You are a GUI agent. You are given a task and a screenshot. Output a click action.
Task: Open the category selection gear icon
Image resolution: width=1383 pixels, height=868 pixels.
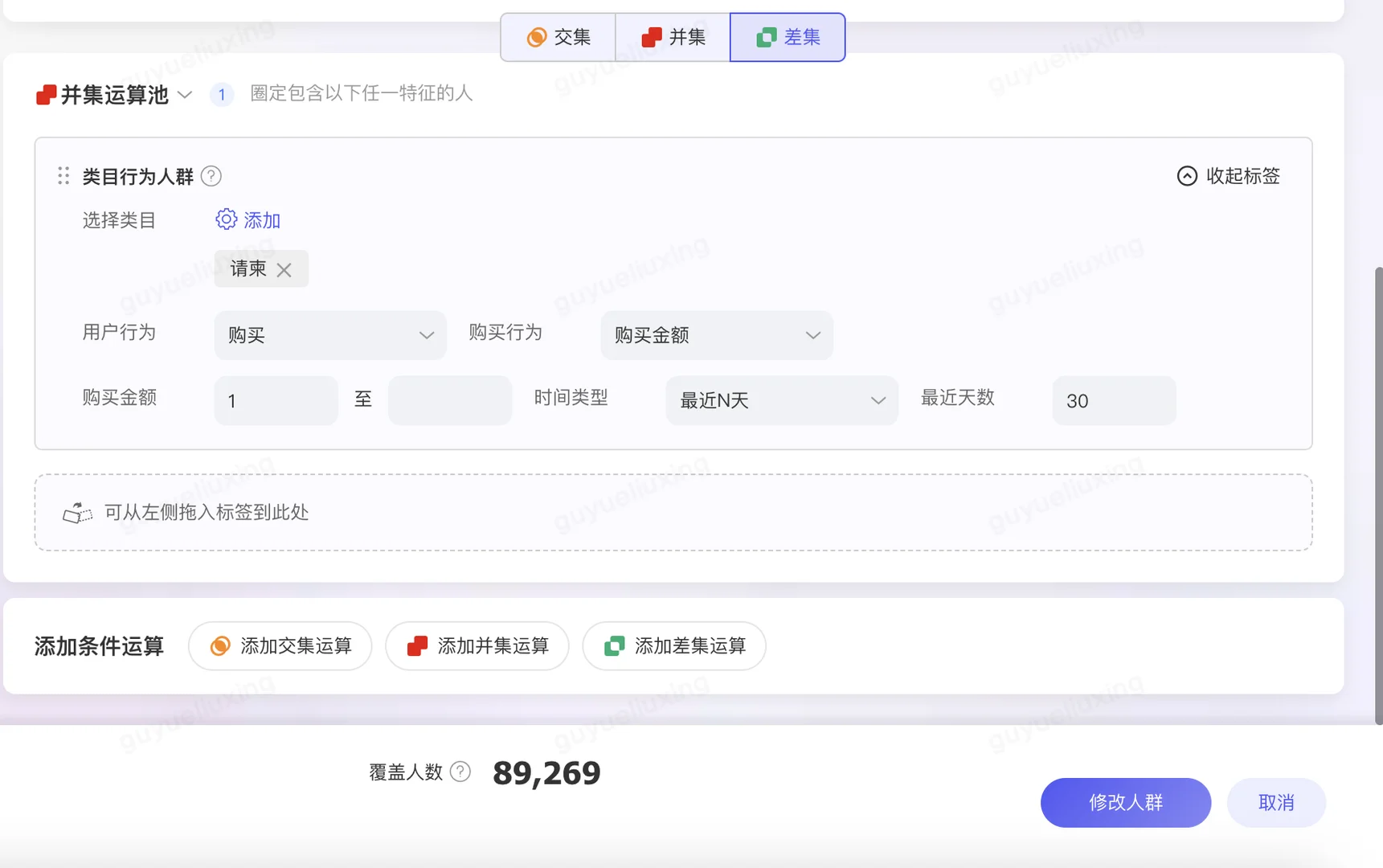[x=226, y=219]
